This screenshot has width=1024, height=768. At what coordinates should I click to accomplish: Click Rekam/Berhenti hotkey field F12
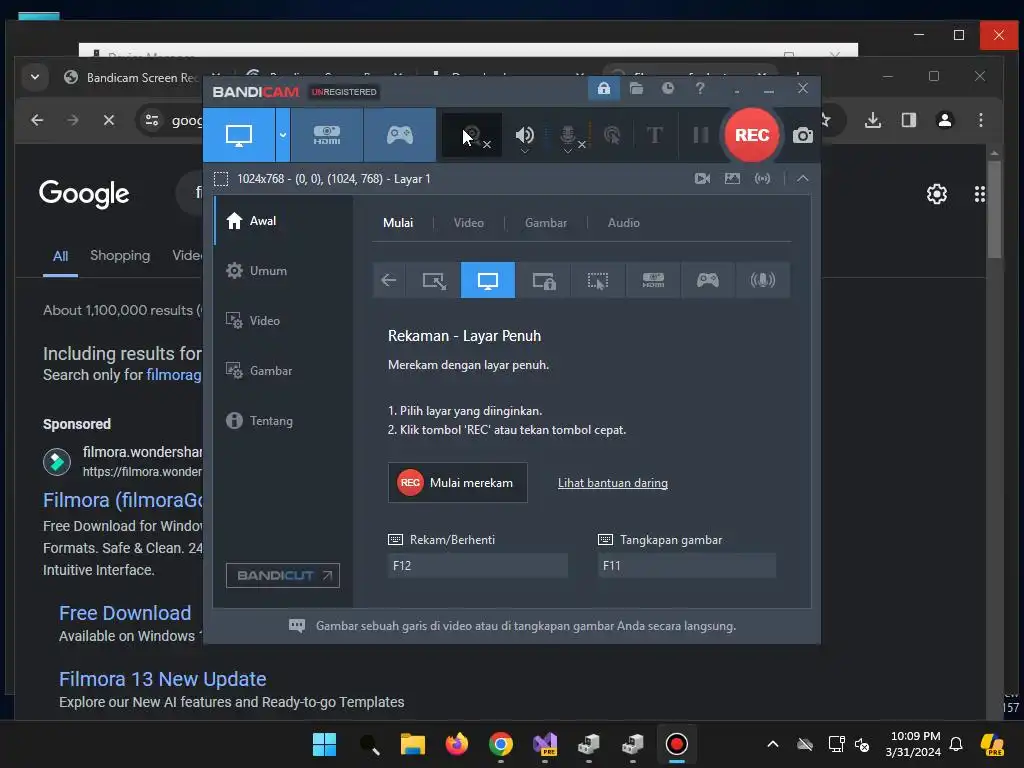click(477, 566)
